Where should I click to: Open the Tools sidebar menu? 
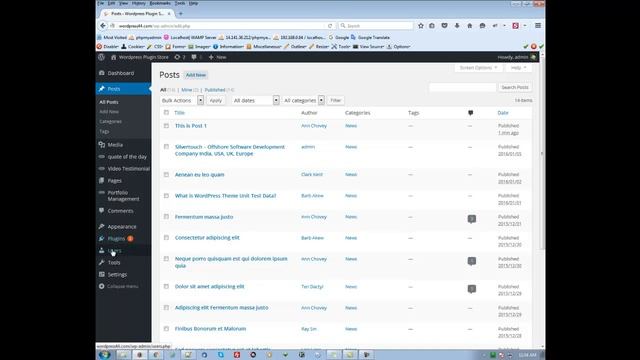tap(114, 262)
